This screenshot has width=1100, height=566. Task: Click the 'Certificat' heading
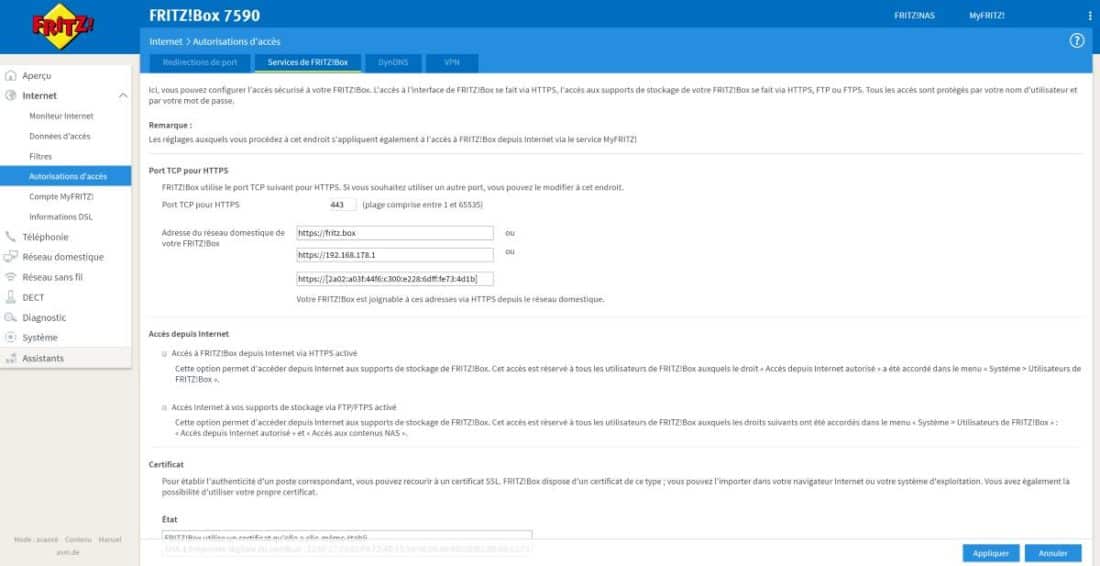point(166,464)
